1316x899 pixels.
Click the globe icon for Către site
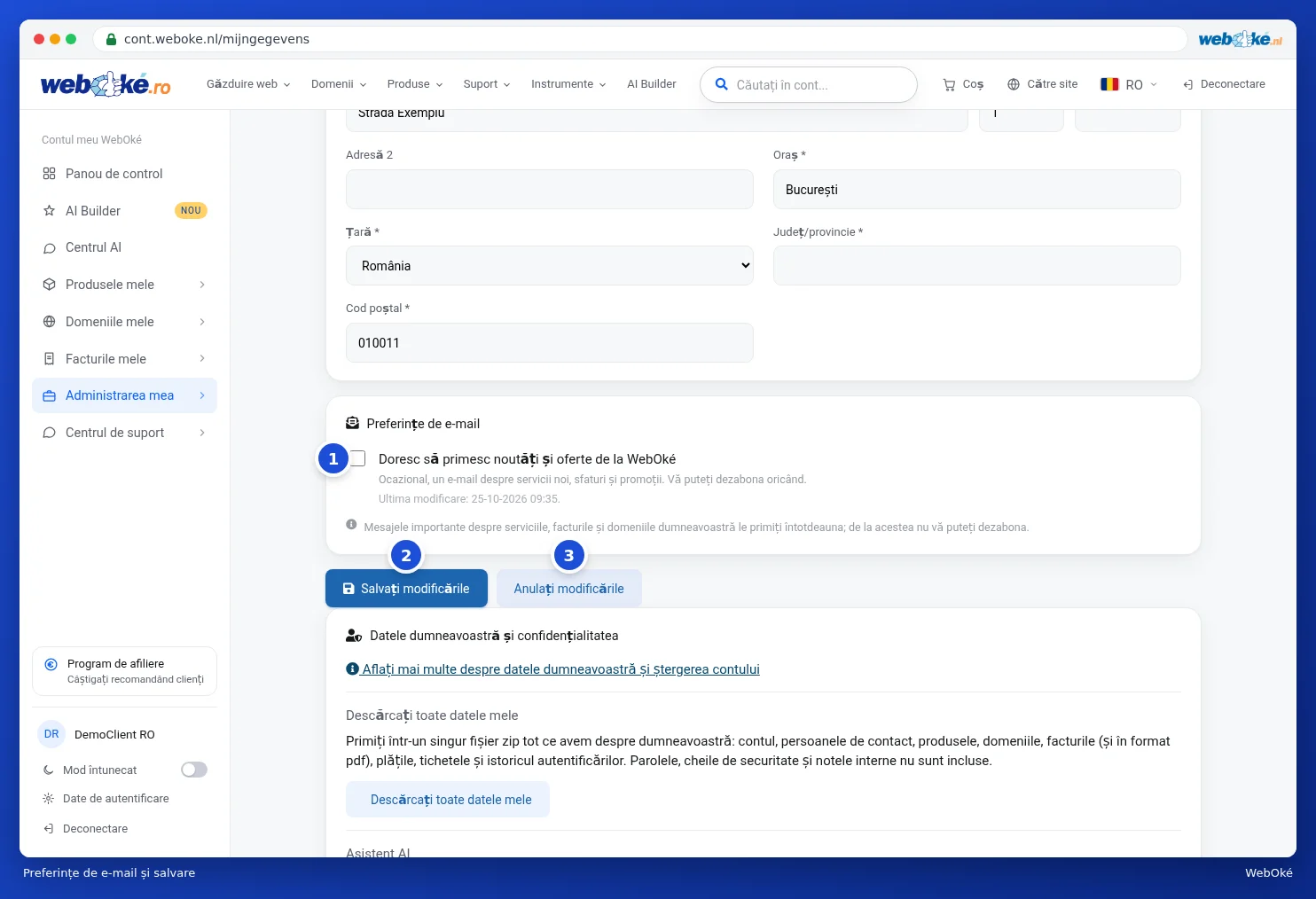coord(1014,84)
